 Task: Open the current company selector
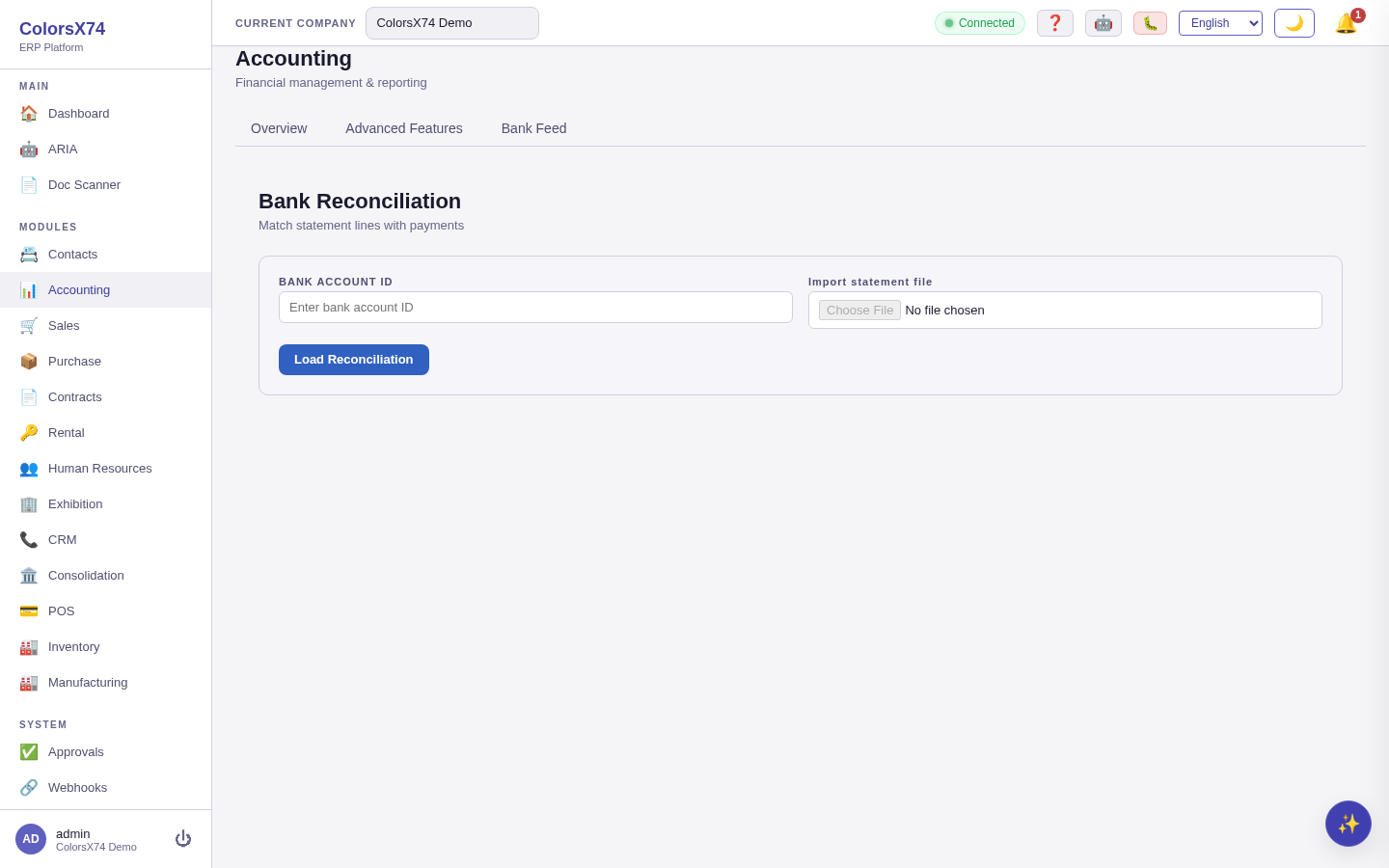452,23
